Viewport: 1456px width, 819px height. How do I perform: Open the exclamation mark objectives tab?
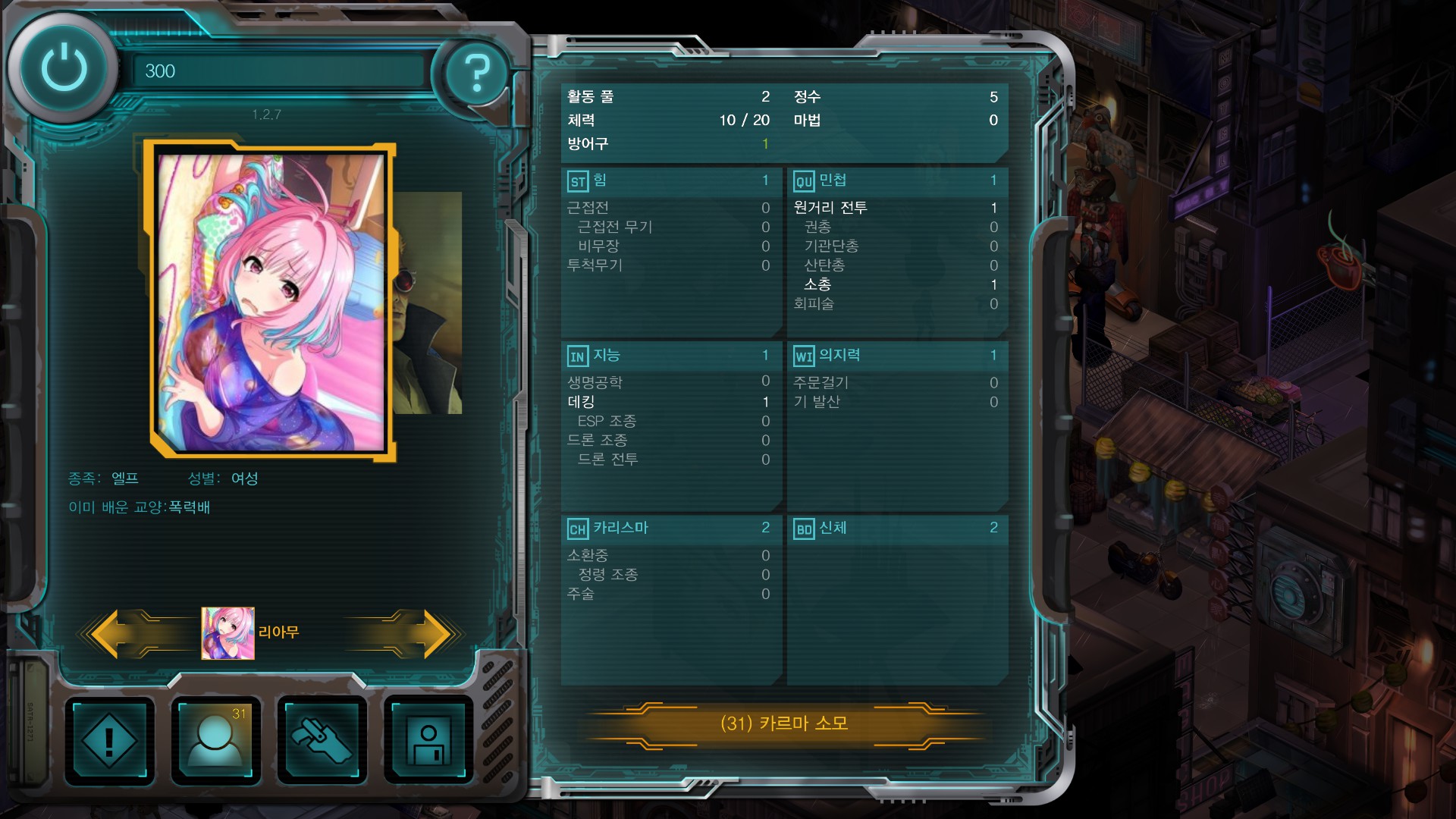click(109, 741)
